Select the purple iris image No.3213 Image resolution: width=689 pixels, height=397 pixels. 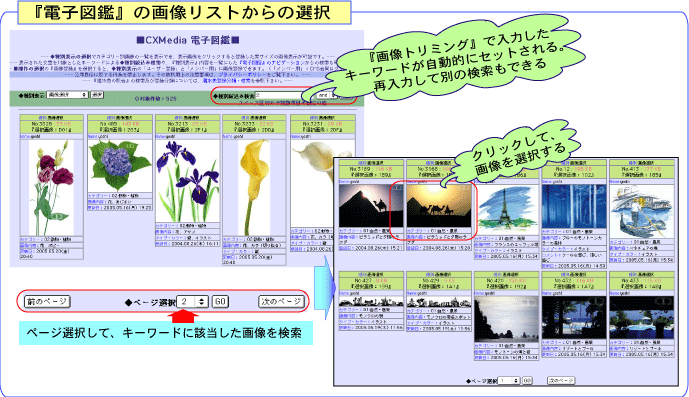point(187,181)
